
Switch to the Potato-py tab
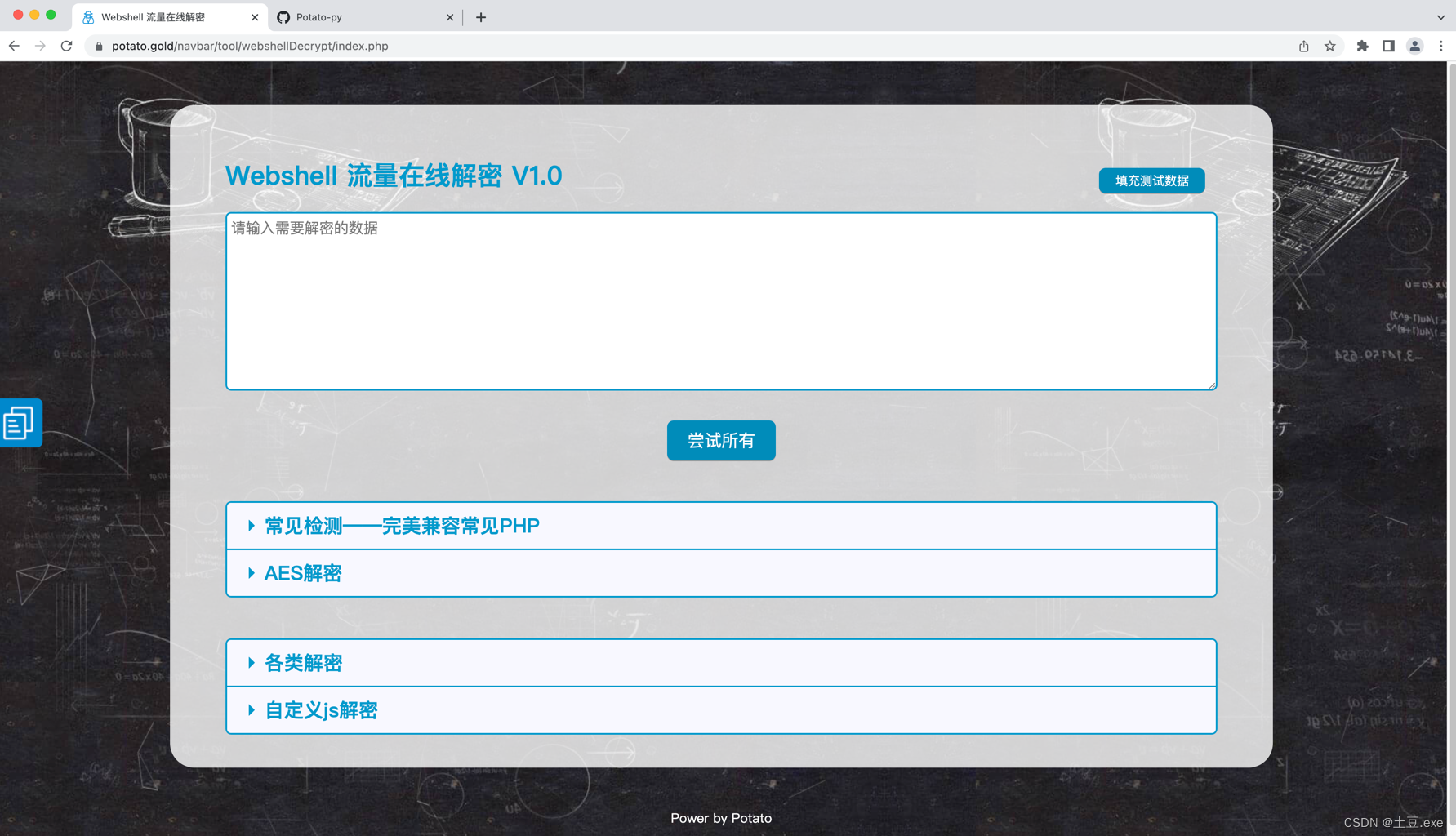[365, 17]
